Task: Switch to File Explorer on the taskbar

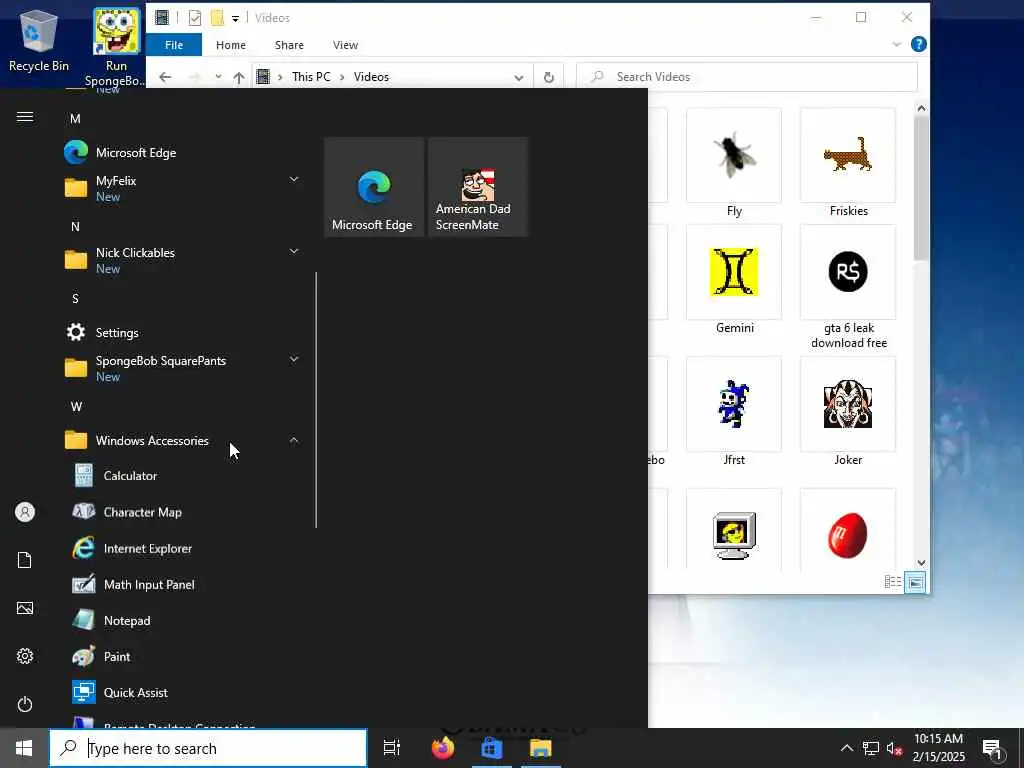Action: coord(541,748)
